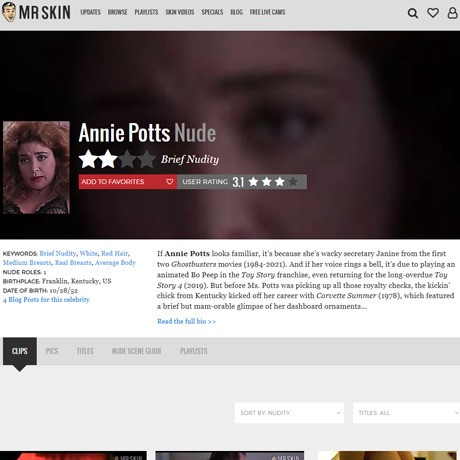Open the Specials menu
460x460 pixels.
(x=212, y=12)
